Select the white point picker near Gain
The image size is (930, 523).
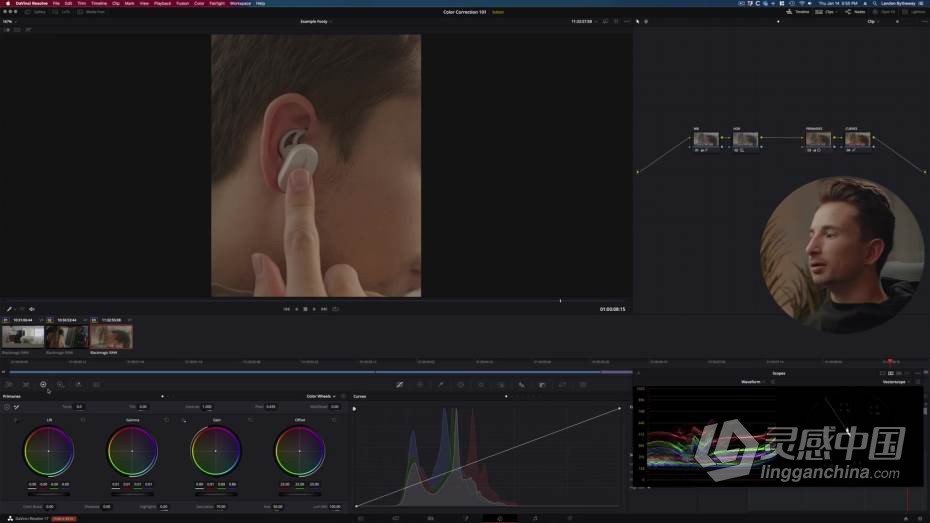click(183, 420)
